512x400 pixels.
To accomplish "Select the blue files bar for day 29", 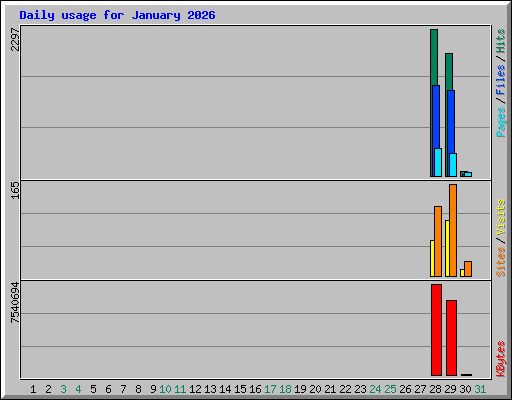I will [x=451, y=122].
